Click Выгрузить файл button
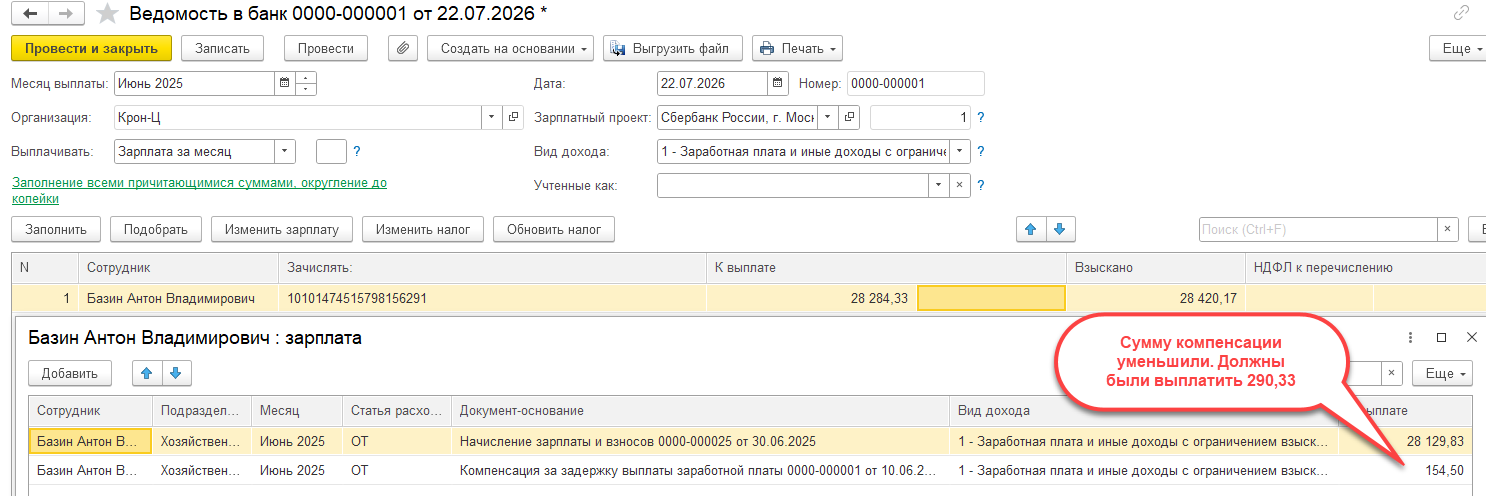The height and width of the screenshot is (496, 1486). 673,48
